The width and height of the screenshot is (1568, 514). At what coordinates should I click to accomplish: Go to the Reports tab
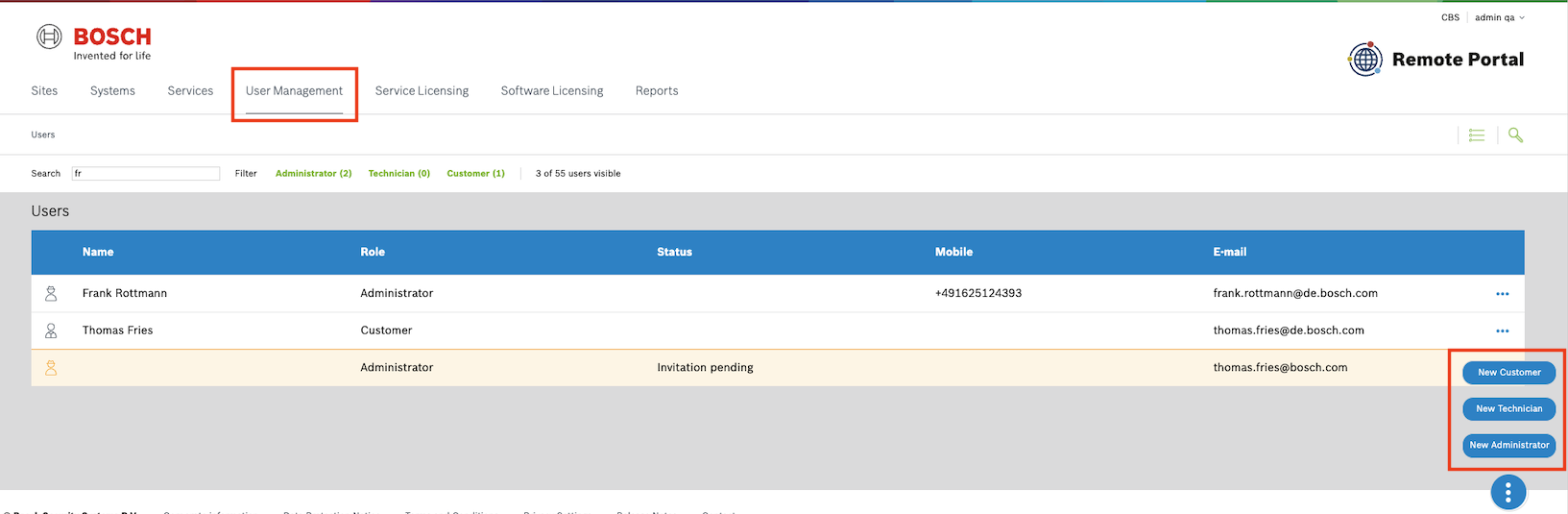click(657, 91)
